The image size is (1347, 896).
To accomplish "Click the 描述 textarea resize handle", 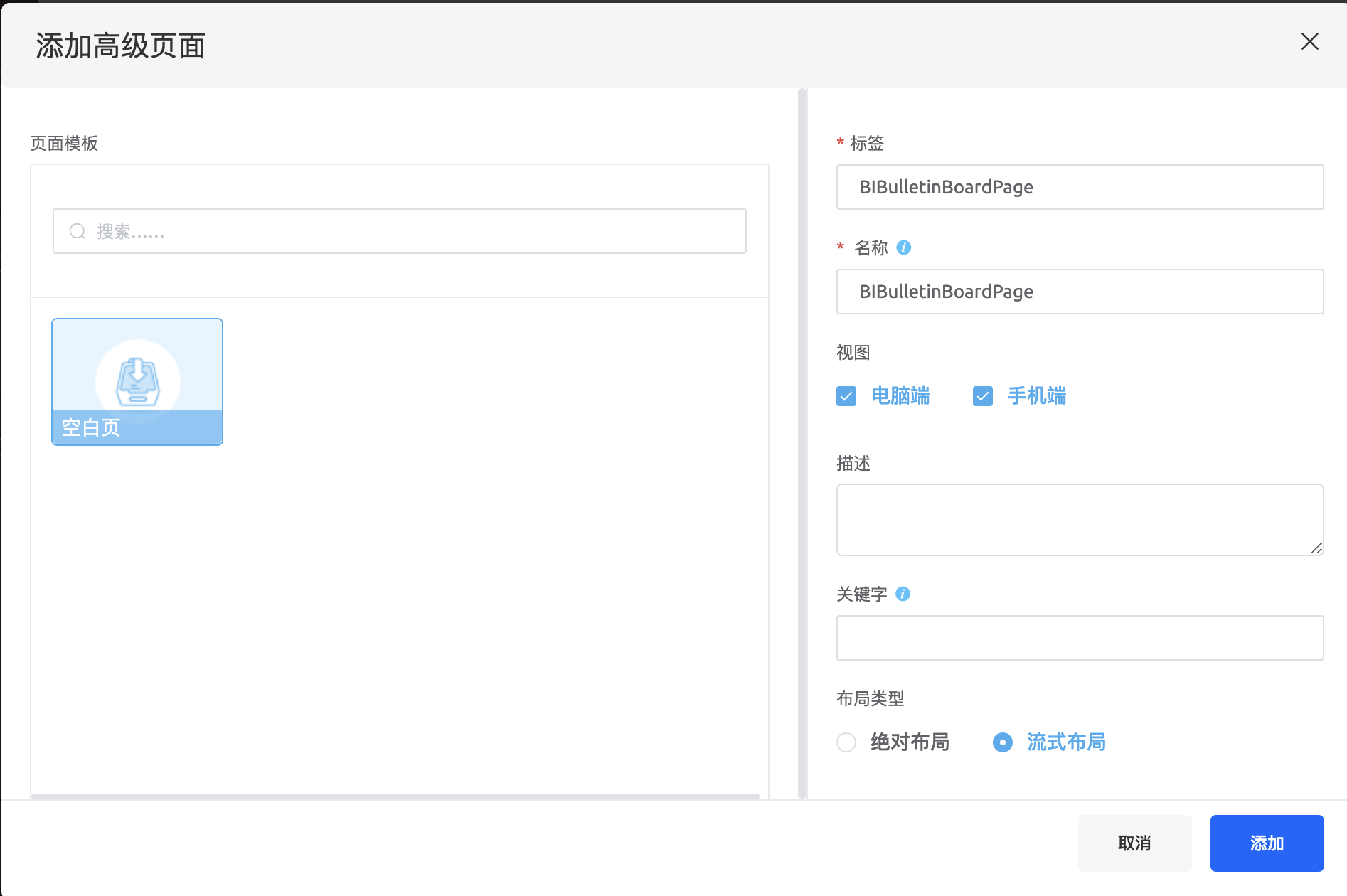I will click(1316, 548).
